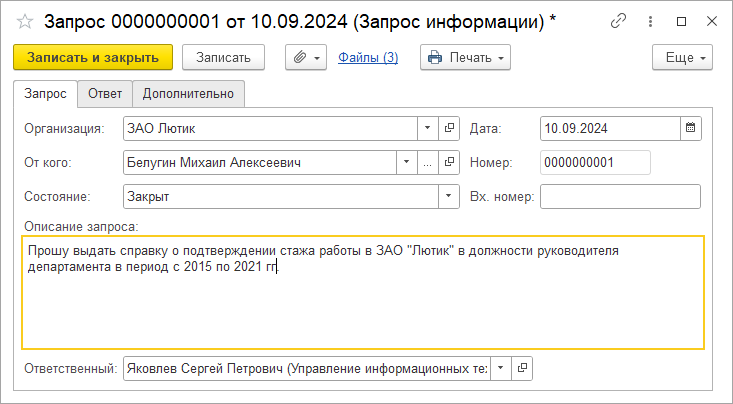733x404 pixels.
Task: Switch to the Дополнительно tab
Action: pyautogui.click(x=188, y=94)
